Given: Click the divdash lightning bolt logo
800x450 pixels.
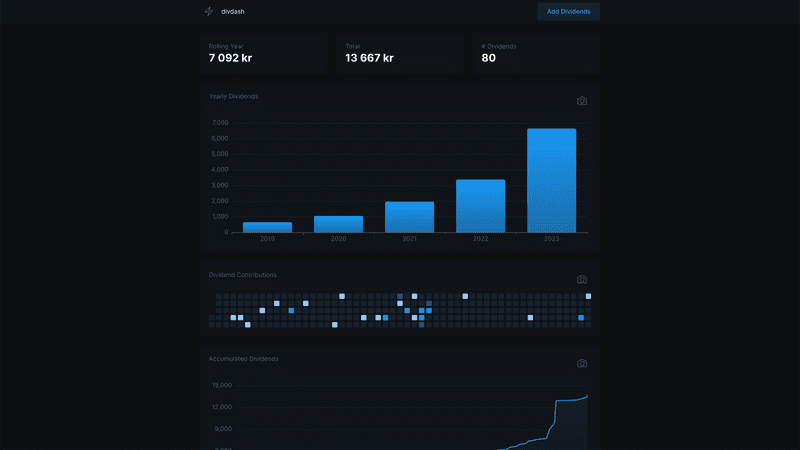Looking at the screenshot, I should click(x=209, y=11).
